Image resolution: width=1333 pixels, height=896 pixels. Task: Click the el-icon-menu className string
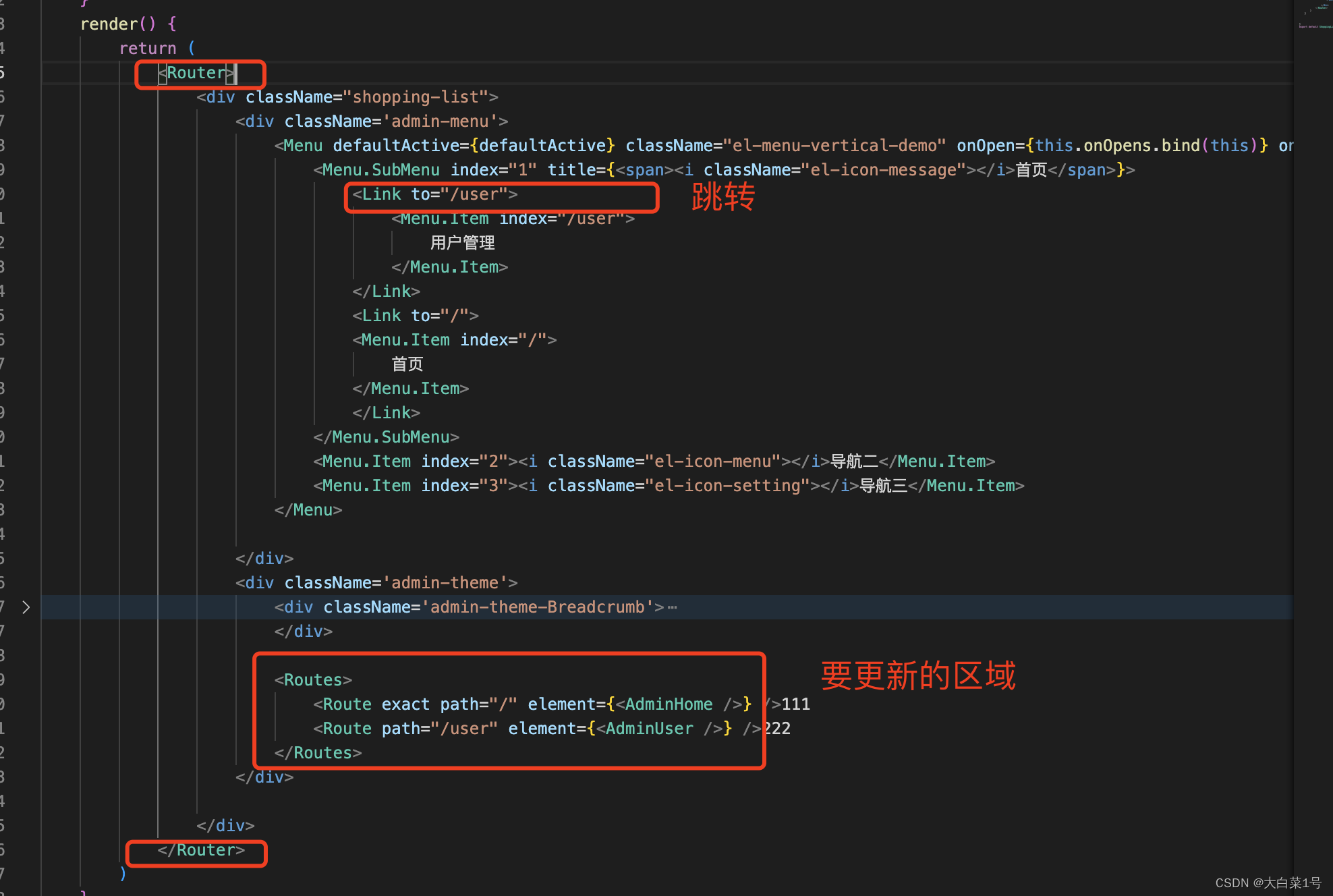(712, 461)
